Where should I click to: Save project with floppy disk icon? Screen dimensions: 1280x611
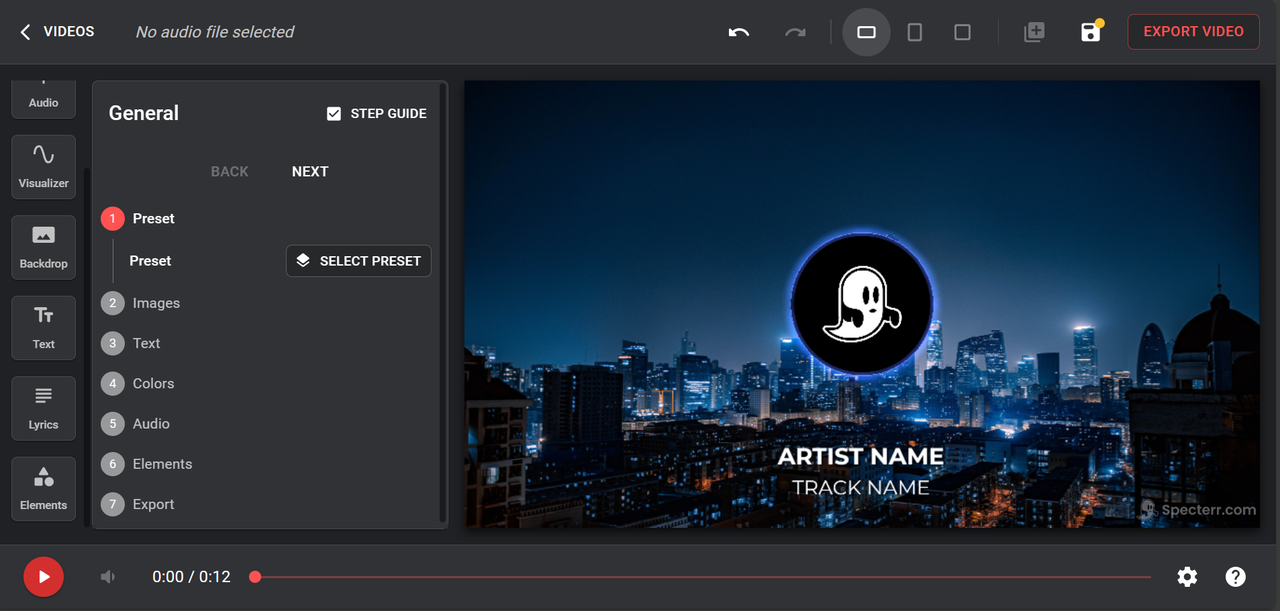coord(1091,32)
